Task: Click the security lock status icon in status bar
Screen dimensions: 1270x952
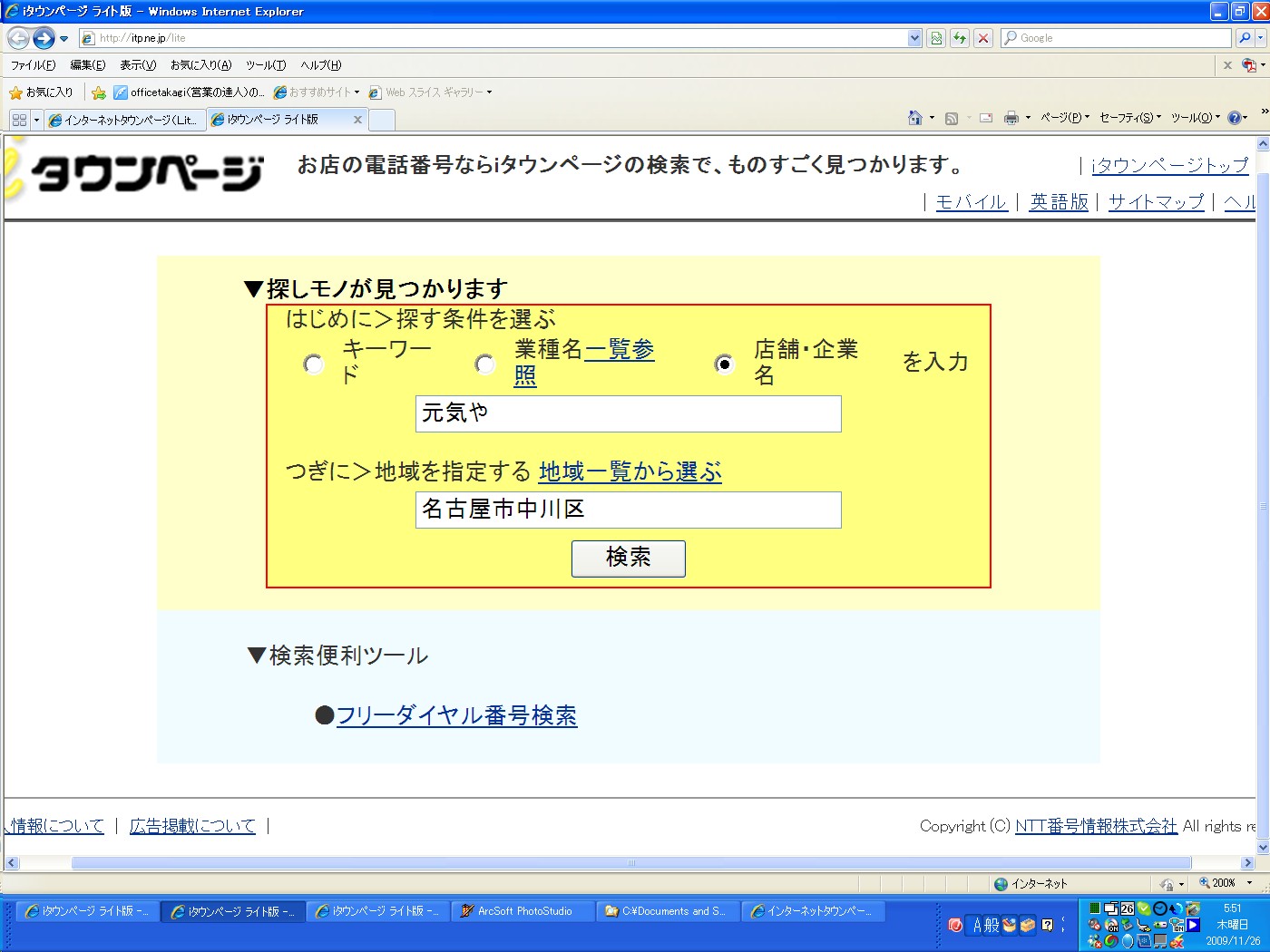Action: (x=1167, y=884)
